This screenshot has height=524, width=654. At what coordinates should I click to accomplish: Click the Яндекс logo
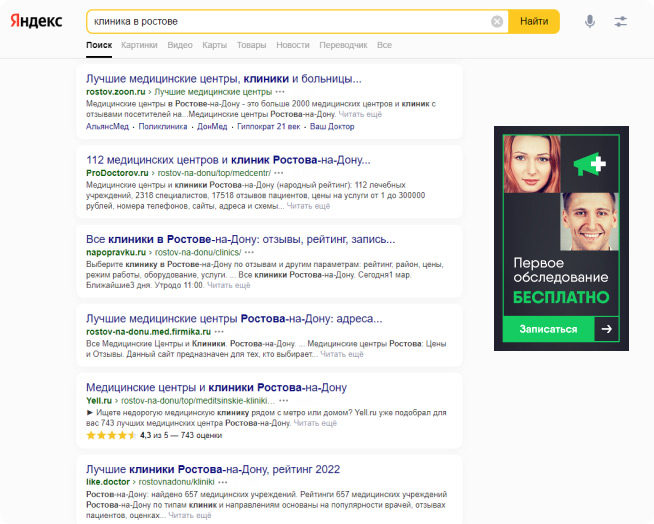pyautogui.click(x=36, y=21)
